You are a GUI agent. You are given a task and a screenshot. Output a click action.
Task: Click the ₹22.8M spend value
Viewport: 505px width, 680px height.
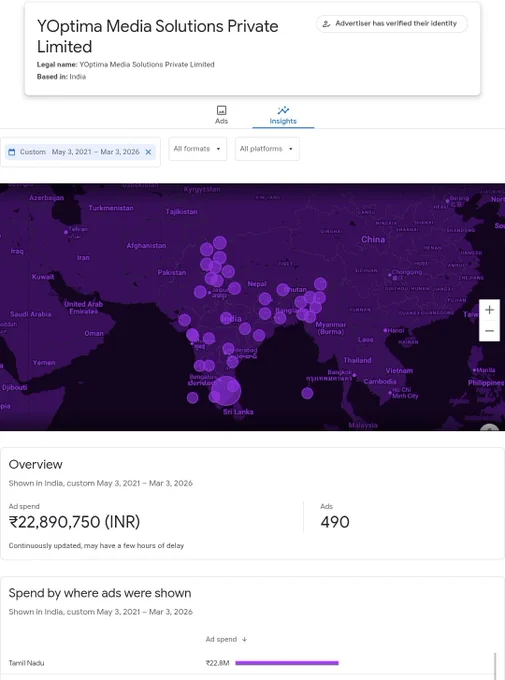[x=217, y=663]
